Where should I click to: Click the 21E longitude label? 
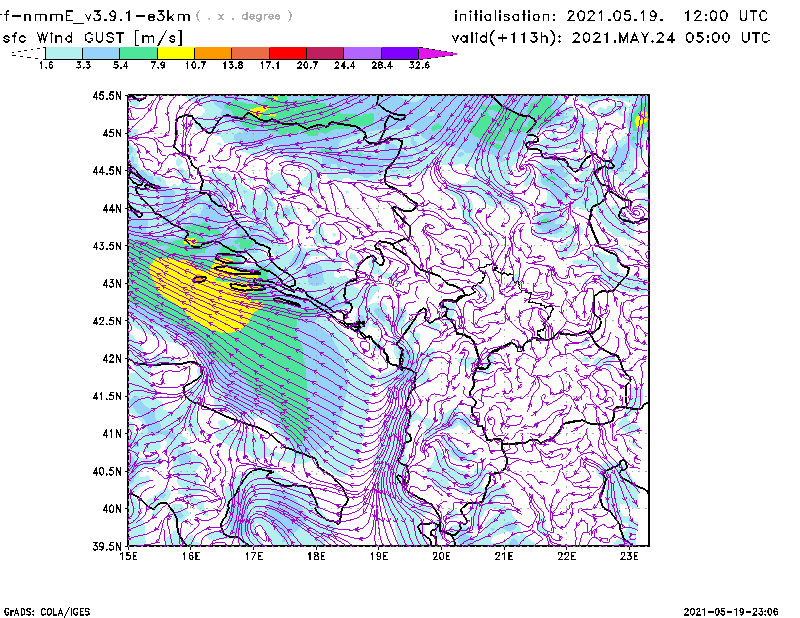[x=504, y=556]
